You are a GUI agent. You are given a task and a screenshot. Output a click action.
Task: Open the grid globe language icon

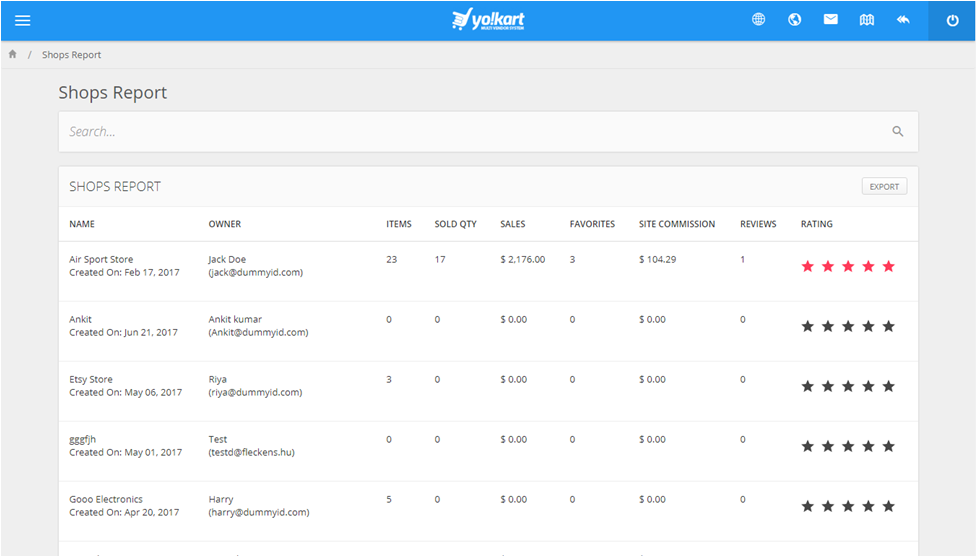click(758, 20)
